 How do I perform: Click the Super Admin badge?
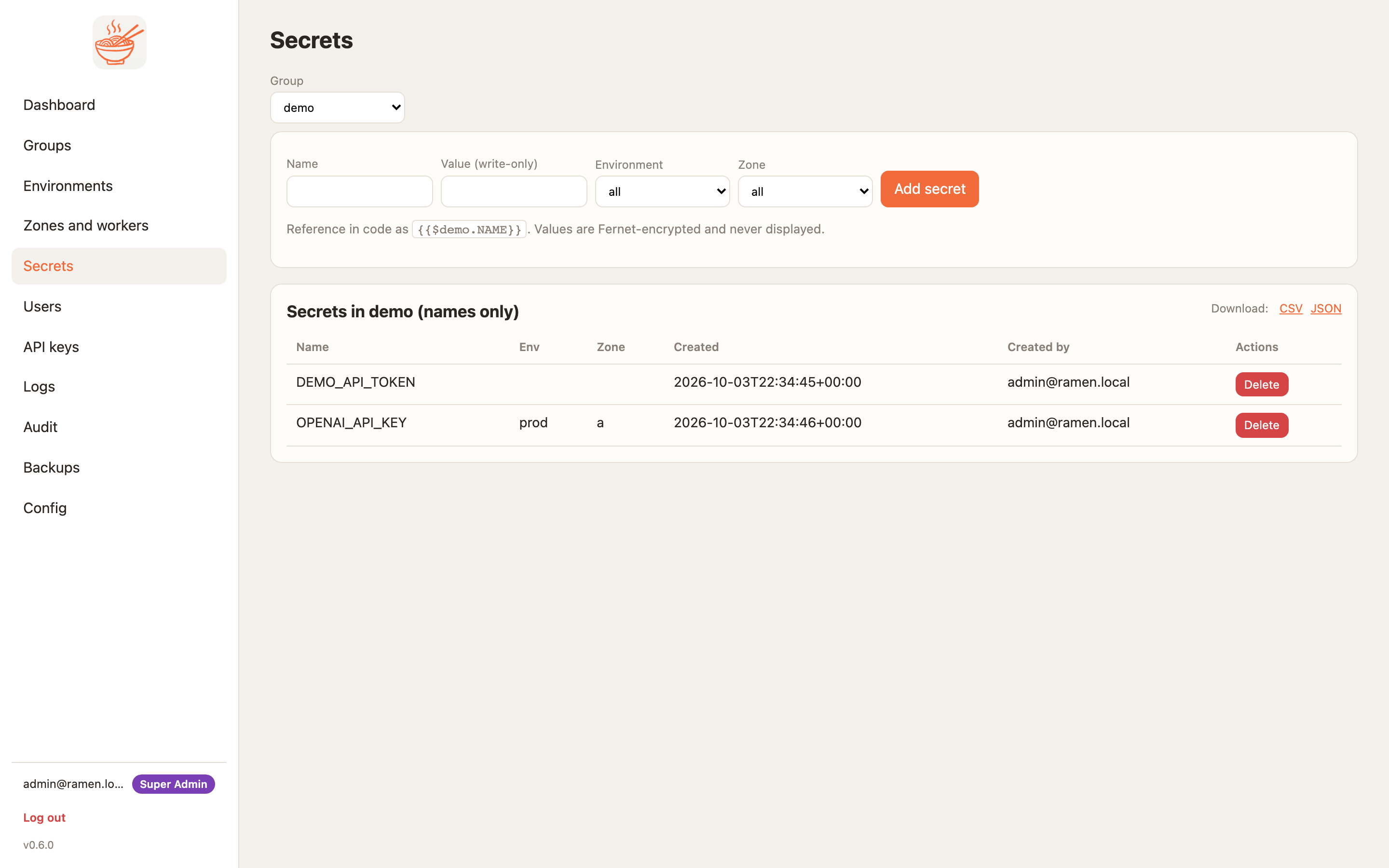[x=173, y=784]
